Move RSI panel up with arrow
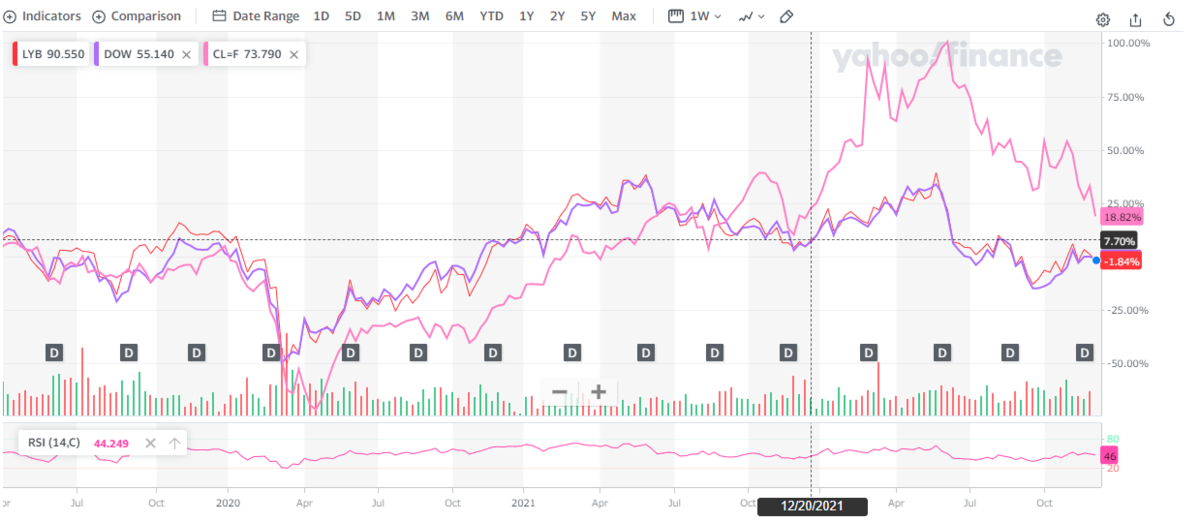This screenshot has height=522, width=1200. point(174,443)
